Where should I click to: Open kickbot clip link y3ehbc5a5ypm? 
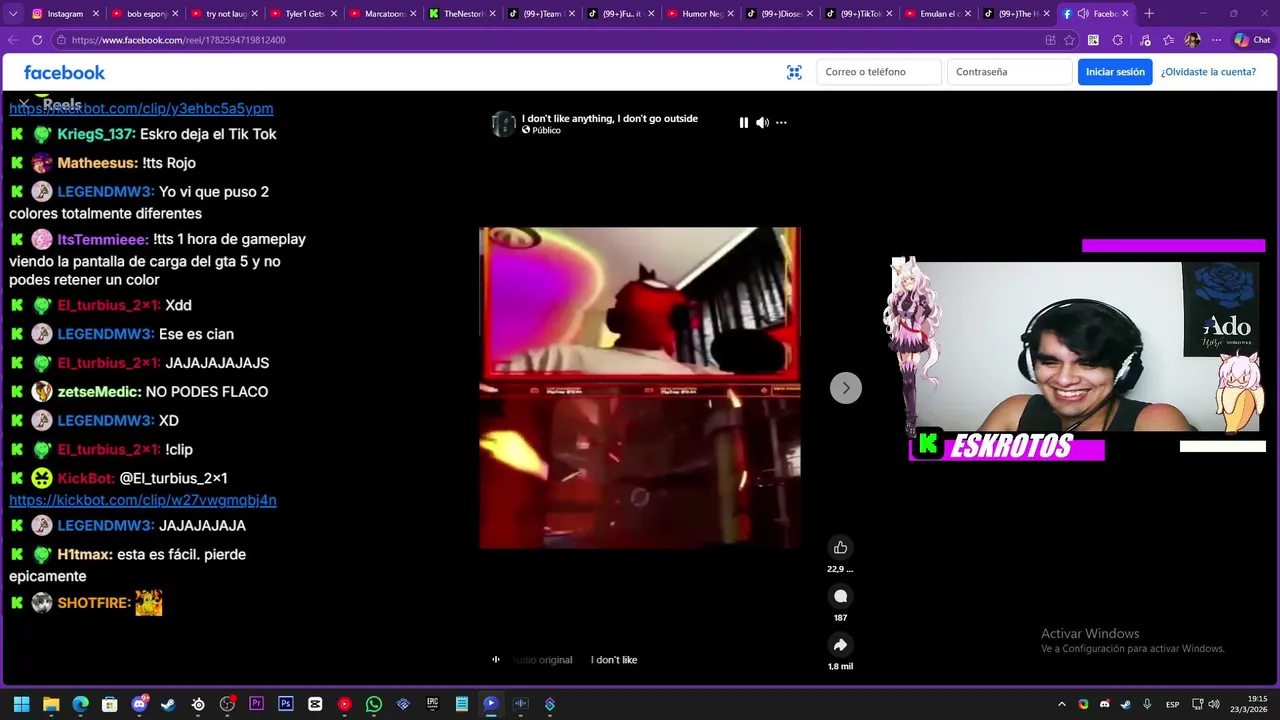141,108
